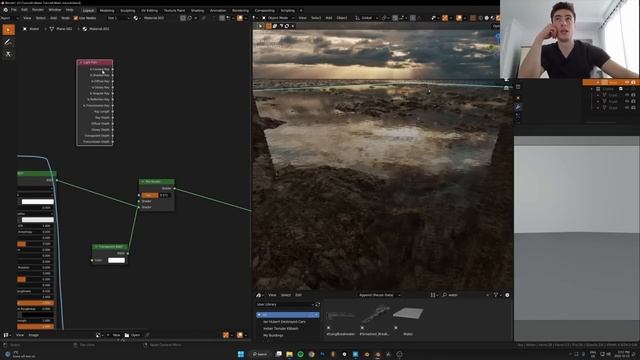
Task: Switch to the Compositing workspace tab
Action: click(x=264, y=10)
